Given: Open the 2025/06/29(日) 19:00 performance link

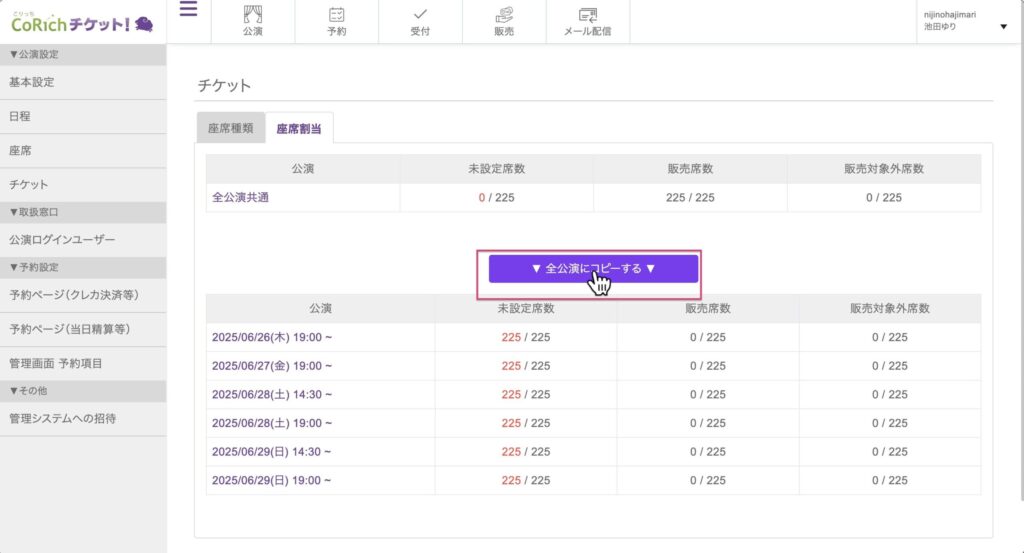Looking at the screenshot, I should pos(271,480).
